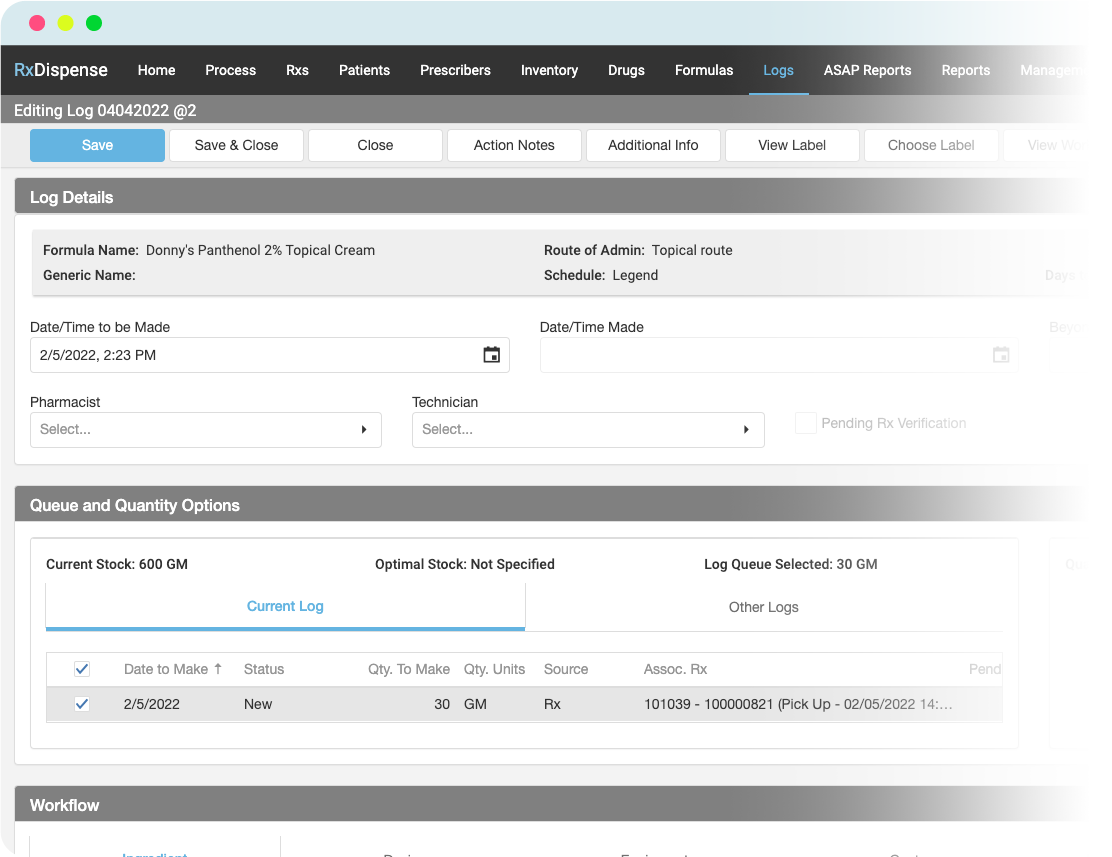Viewport: 1112px width, 857px height.
Task: Open calendar picker for Date/Time to be Made
Action: [x=491, y=355]
